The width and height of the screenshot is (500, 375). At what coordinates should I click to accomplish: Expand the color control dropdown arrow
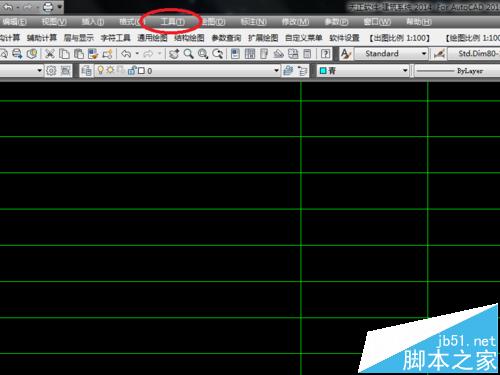tap(405, 71)
